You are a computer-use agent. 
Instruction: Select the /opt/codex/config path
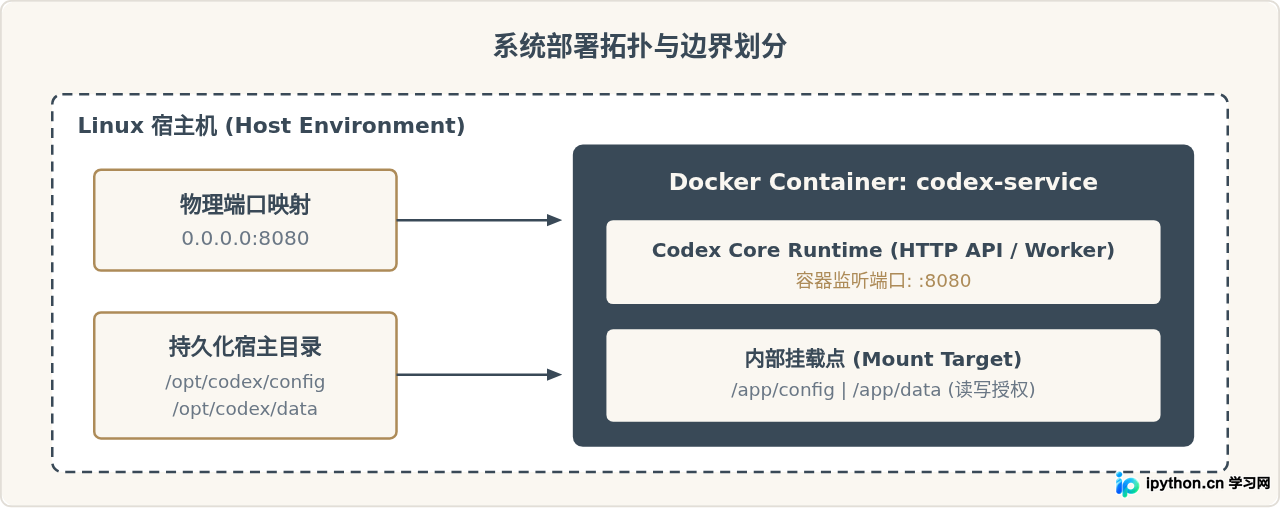pyautogui.click(x=245, y=382)
